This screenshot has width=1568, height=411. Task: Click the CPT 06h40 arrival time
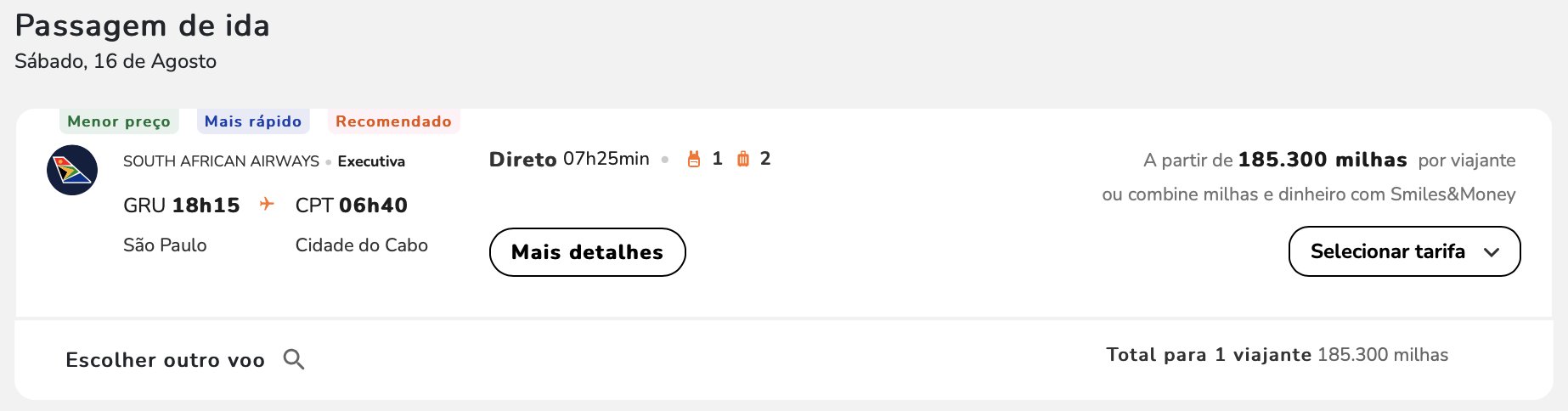point(352,205)
